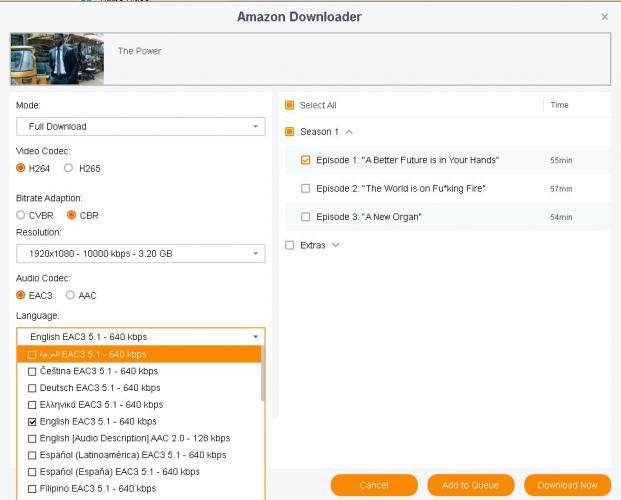Select AAC audio codec
Viewport: 621px width, 500px height.
click(x=70, y=295)
